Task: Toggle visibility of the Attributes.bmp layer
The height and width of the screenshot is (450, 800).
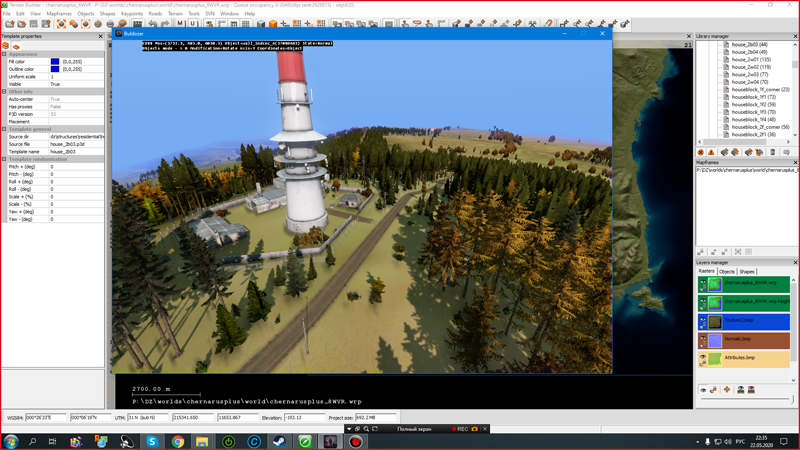Action: tap(703, 359)
